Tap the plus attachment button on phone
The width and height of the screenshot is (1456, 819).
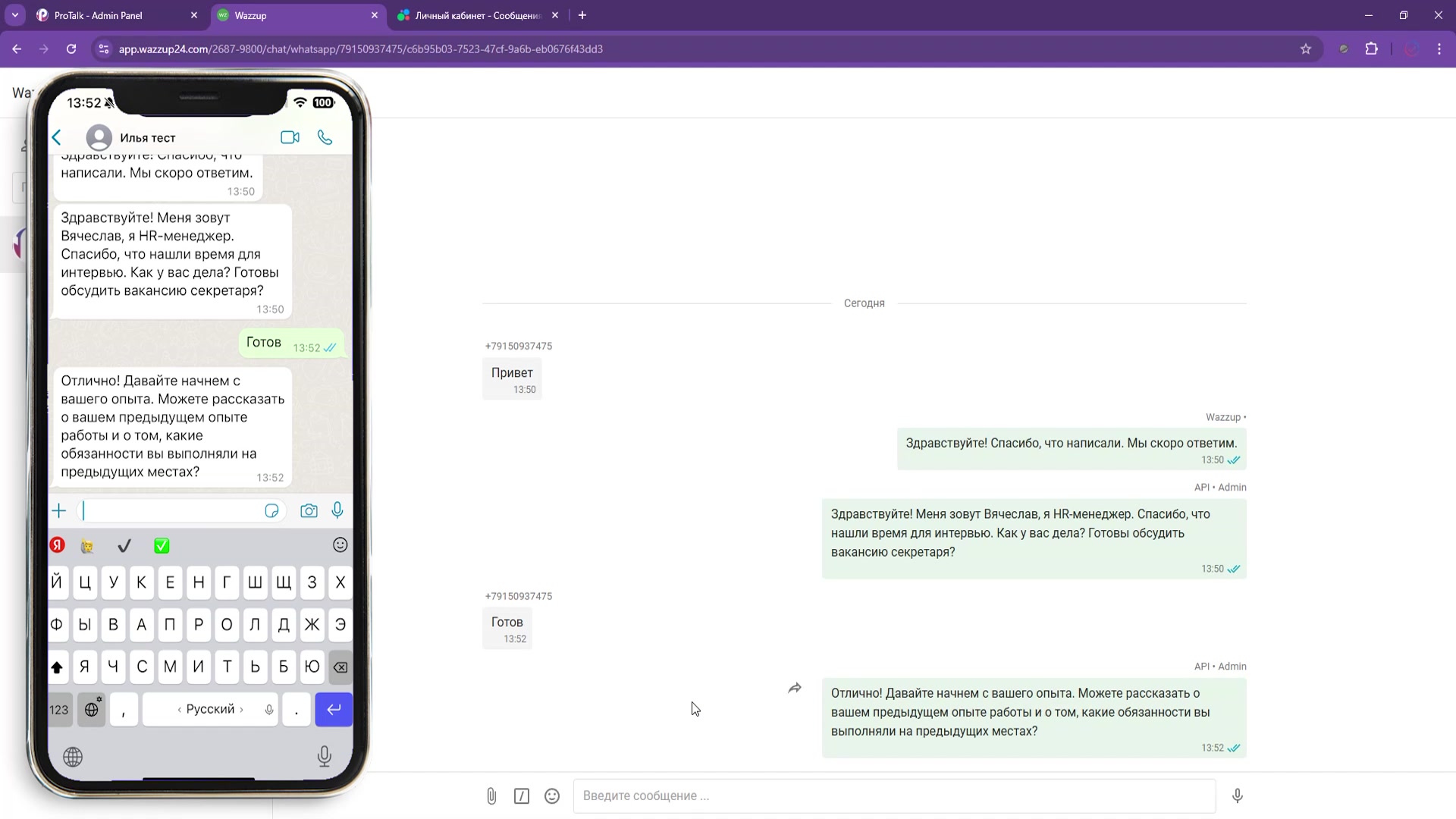59,511
